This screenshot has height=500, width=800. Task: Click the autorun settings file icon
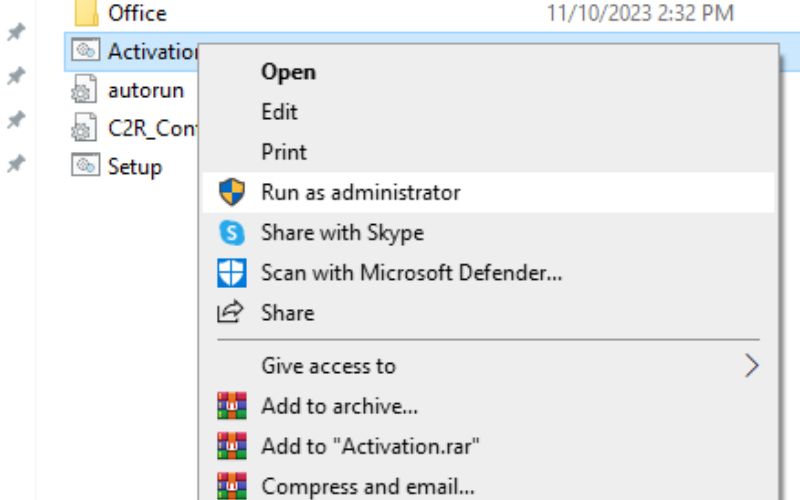coord(84,88)
